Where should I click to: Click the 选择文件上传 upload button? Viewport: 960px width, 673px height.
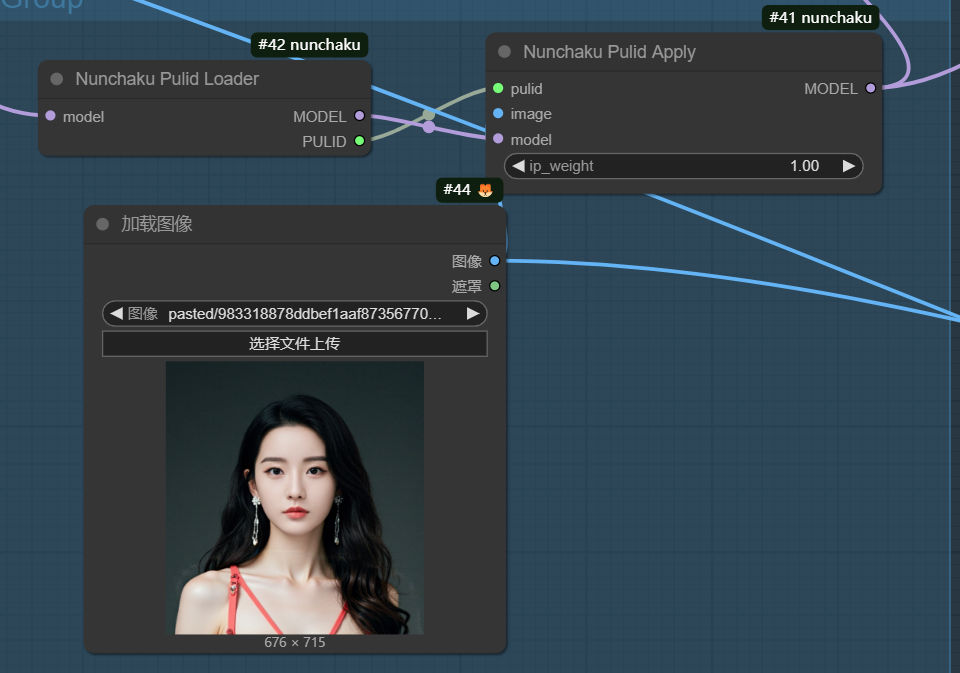point(294,344)
